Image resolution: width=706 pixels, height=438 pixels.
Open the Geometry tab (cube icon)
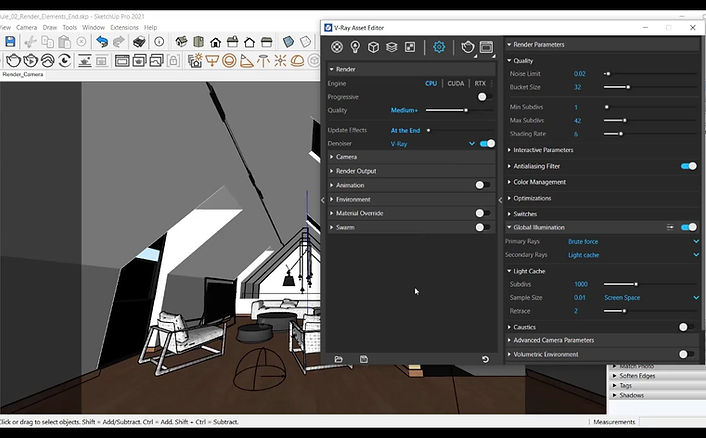[375, 47]
